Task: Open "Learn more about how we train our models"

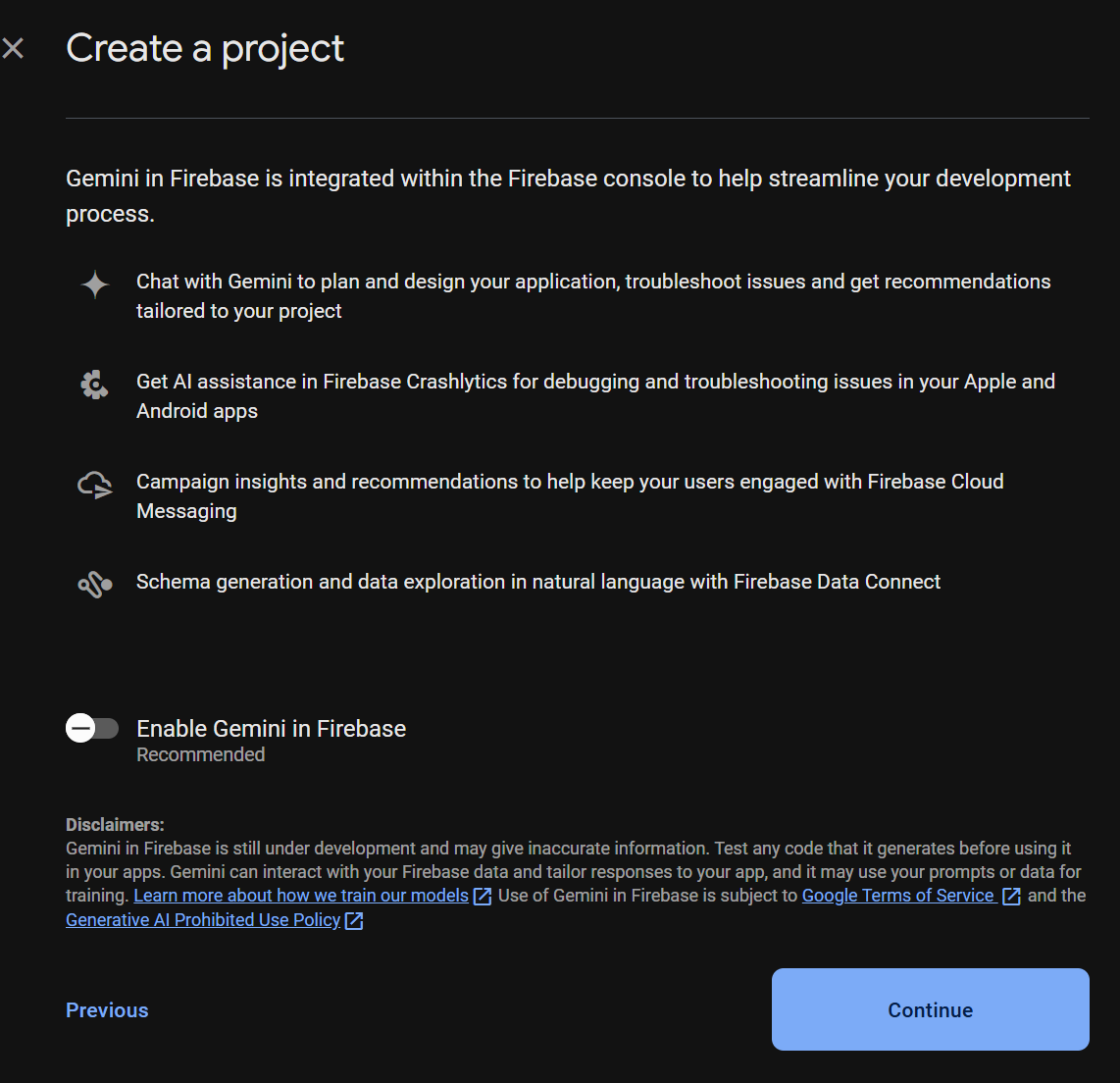Action: 301,896
